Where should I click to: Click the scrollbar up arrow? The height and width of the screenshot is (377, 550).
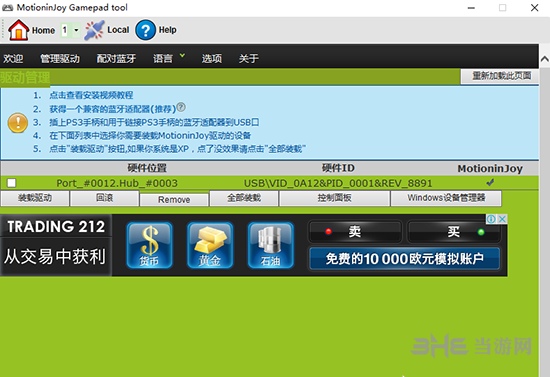[544, 59]
